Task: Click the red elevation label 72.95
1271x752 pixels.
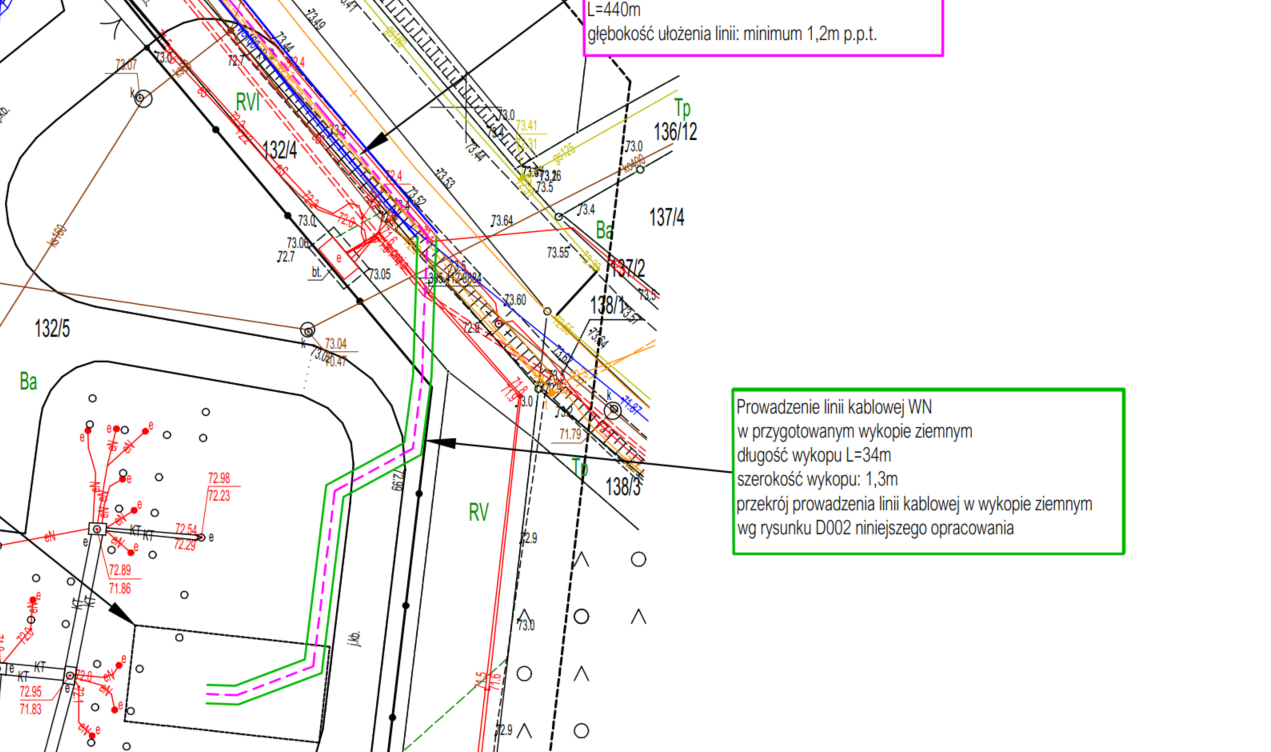Action: click(30, 691)
